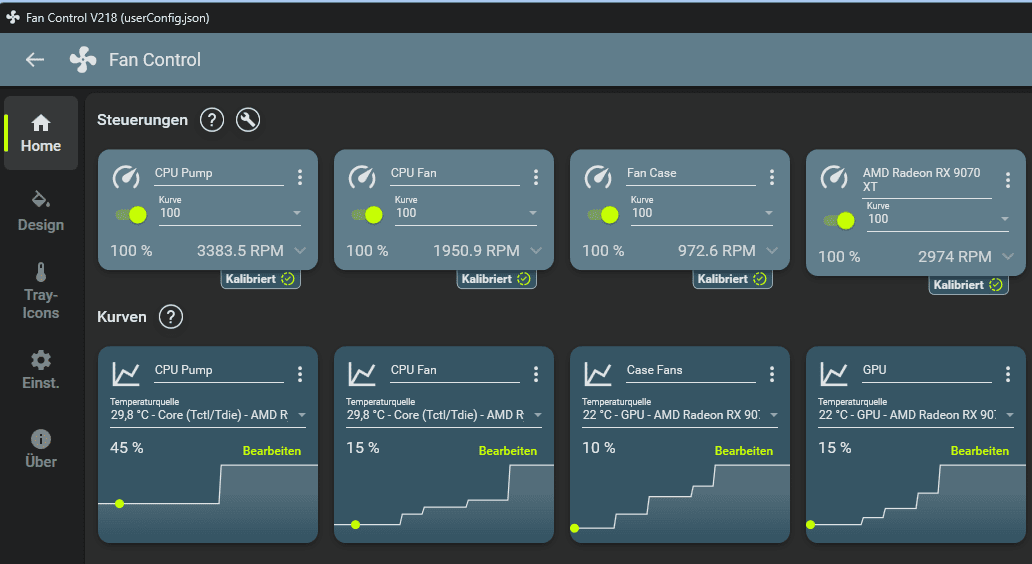The width and height of the screenshot is (1032, 564).
Task: Open the three-dot menu on the CPU Fan curve card
Action: [536, 374]
